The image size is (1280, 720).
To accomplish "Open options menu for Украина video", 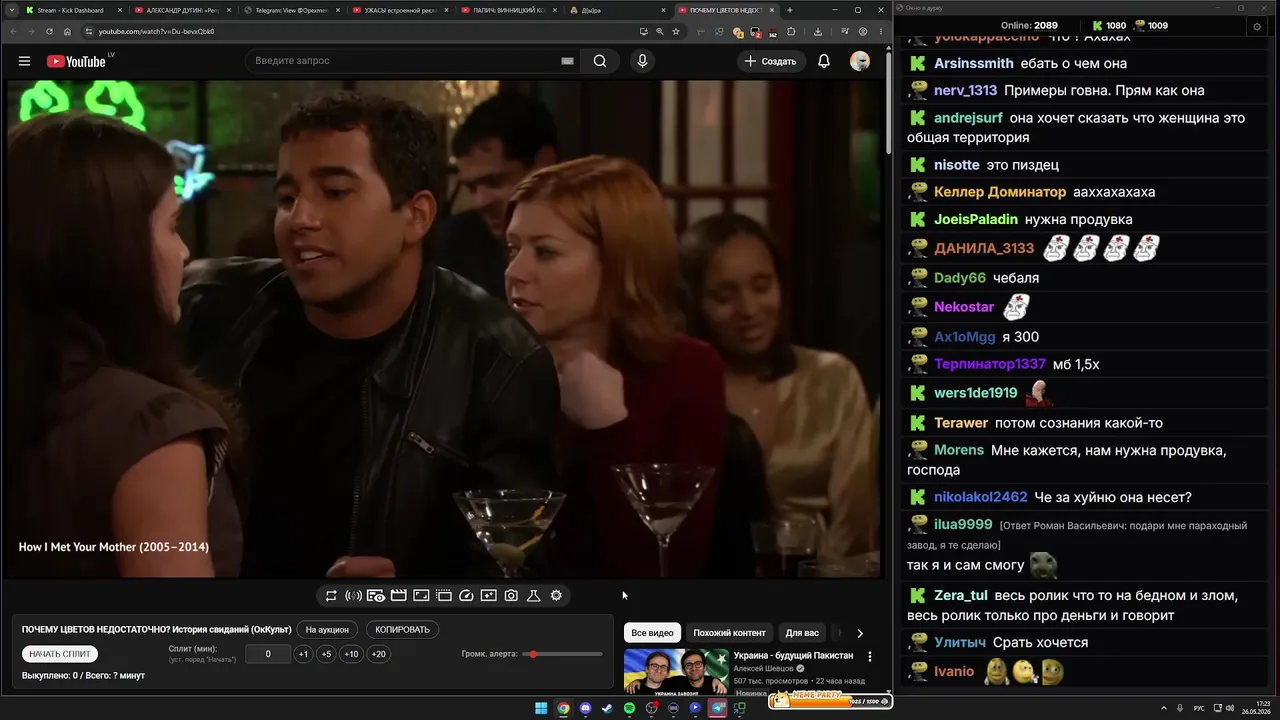I will point(869,656).
